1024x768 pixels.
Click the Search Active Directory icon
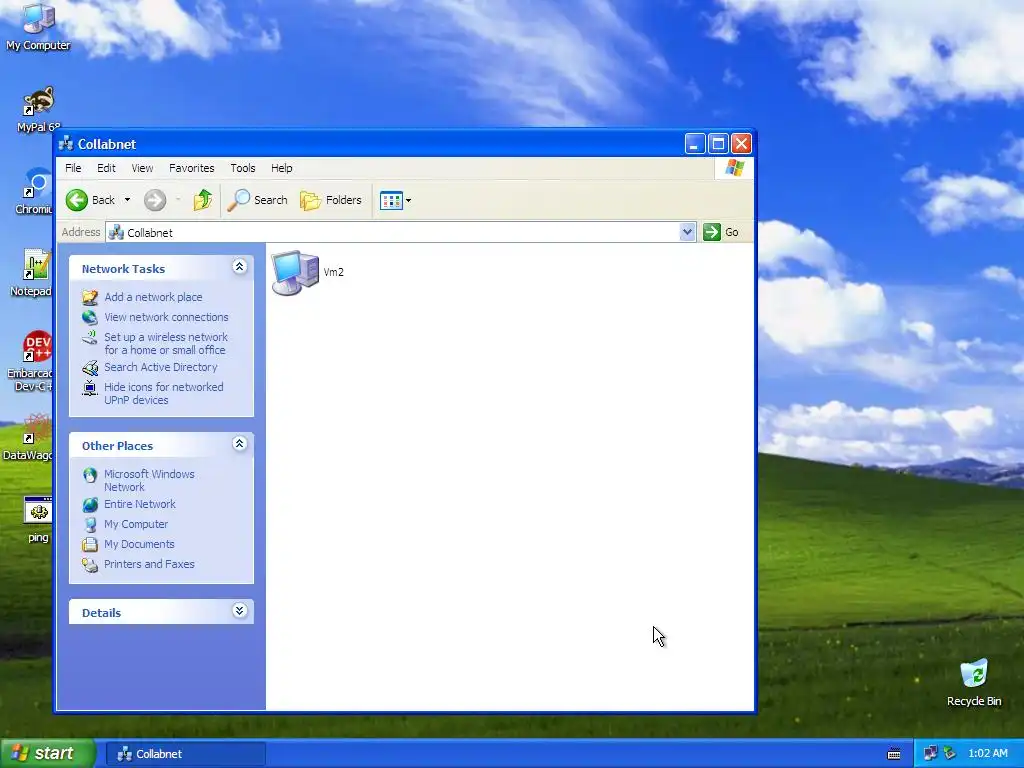tap(89, 368)
